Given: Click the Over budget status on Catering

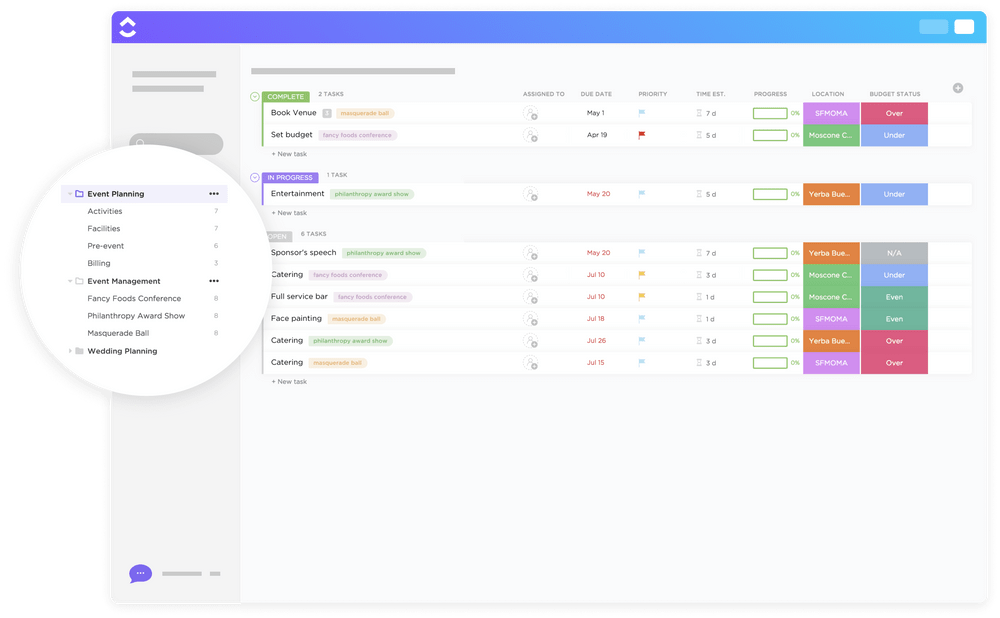Looking at the screenshot, I should tap(894, 340).
